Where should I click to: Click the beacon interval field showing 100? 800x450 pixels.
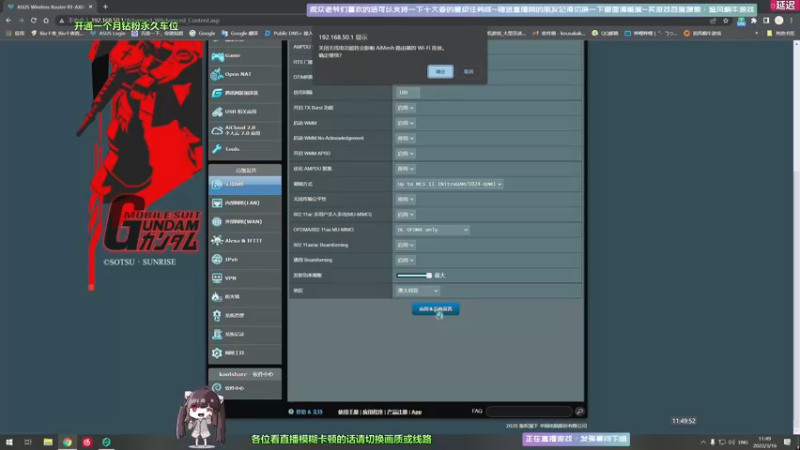point(408,92)
